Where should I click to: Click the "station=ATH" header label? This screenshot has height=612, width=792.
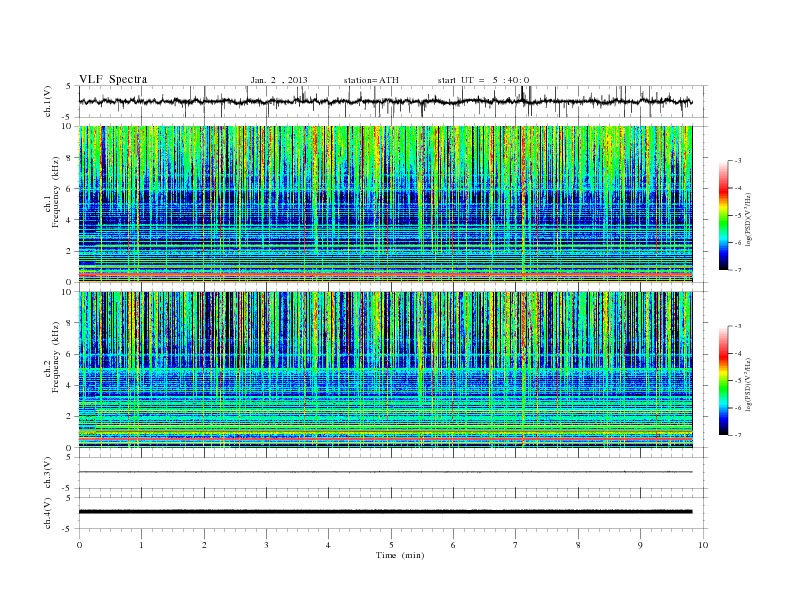point(371,80)
